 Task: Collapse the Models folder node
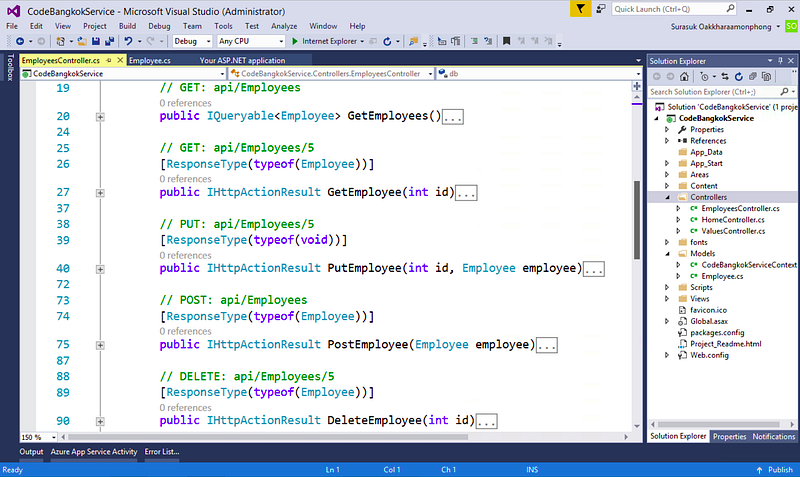(x=667, y=254)
